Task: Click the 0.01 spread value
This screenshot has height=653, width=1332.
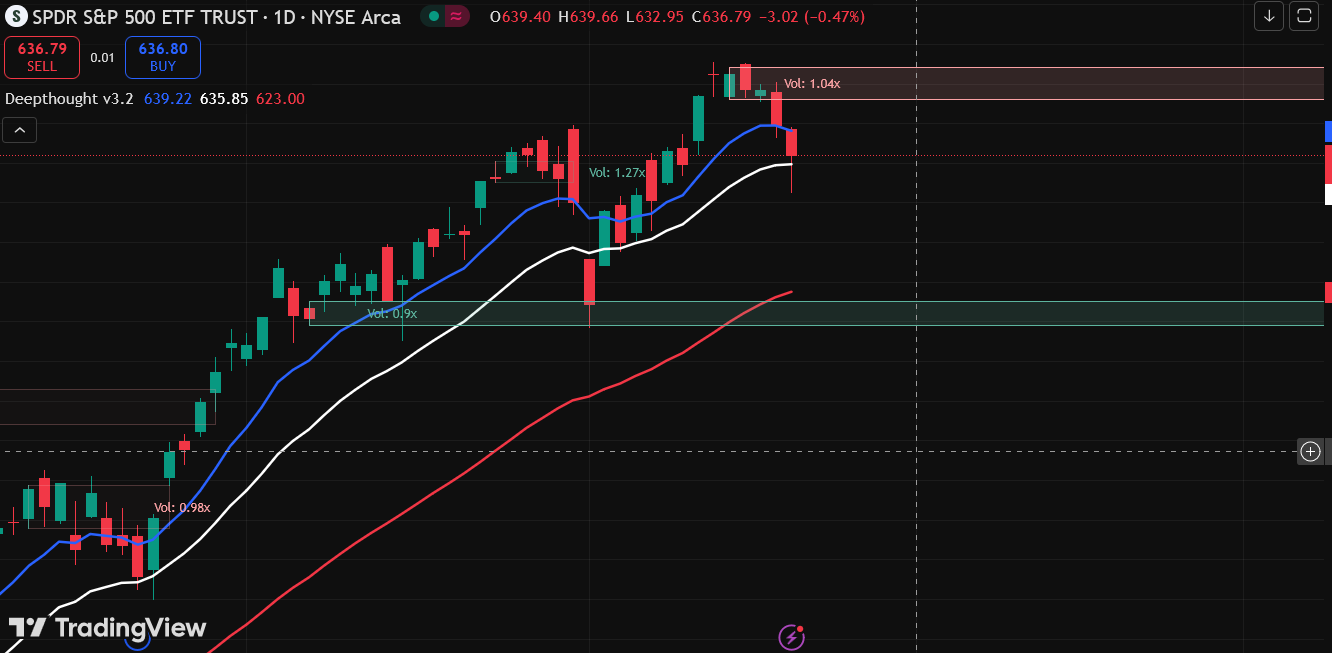Action: (x=102, y=57)
